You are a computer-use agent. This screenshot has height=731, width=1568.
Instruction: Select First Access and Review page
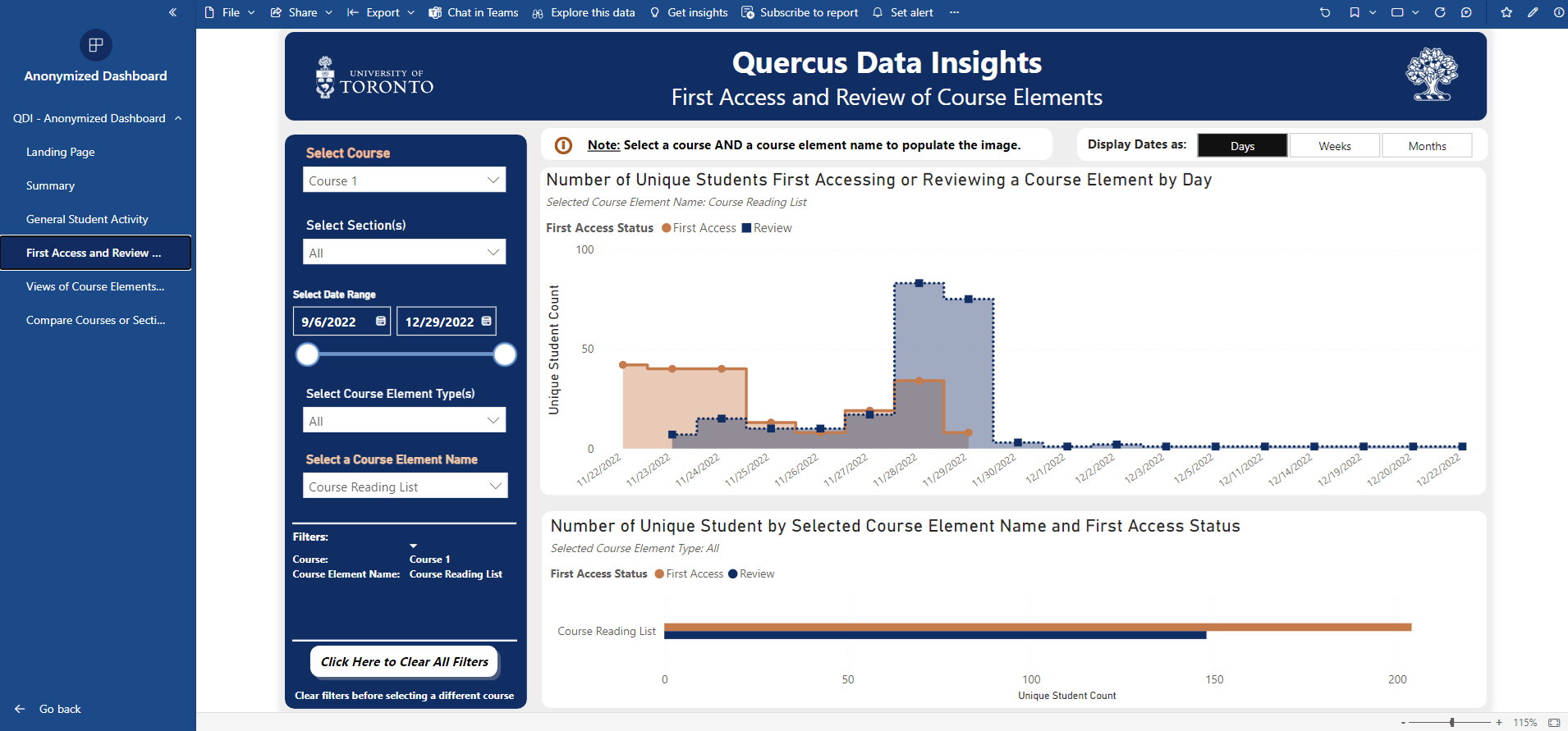point(95,253)
